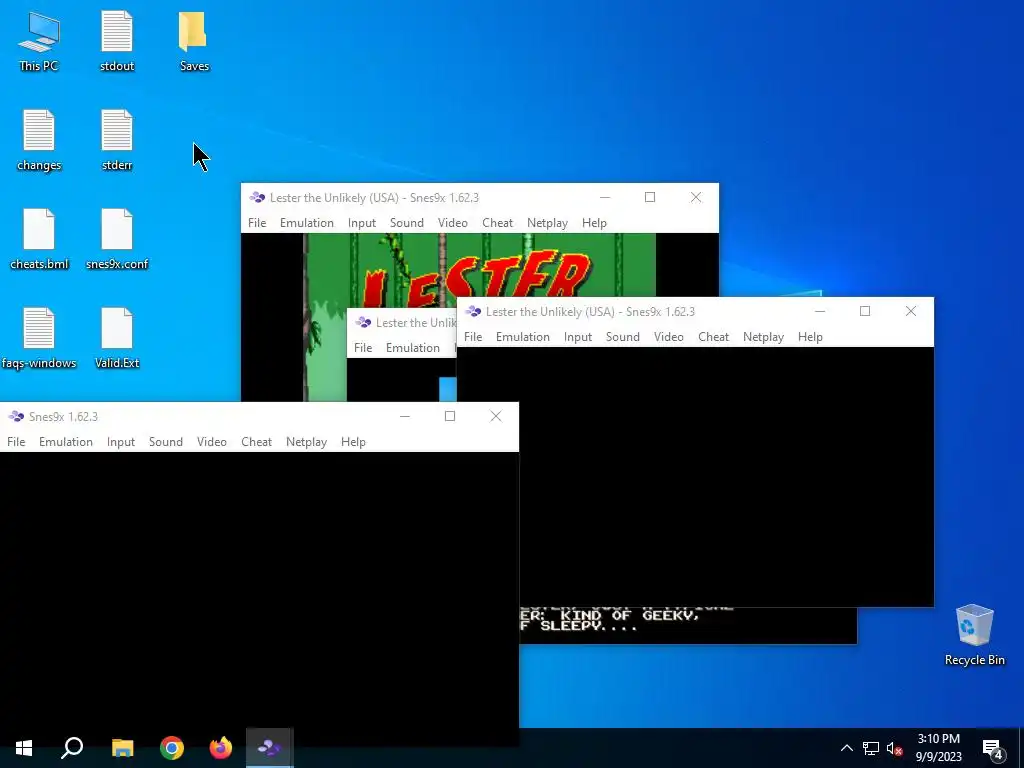
Task: Open This PC desktop icon
Action: coord(39,42)
